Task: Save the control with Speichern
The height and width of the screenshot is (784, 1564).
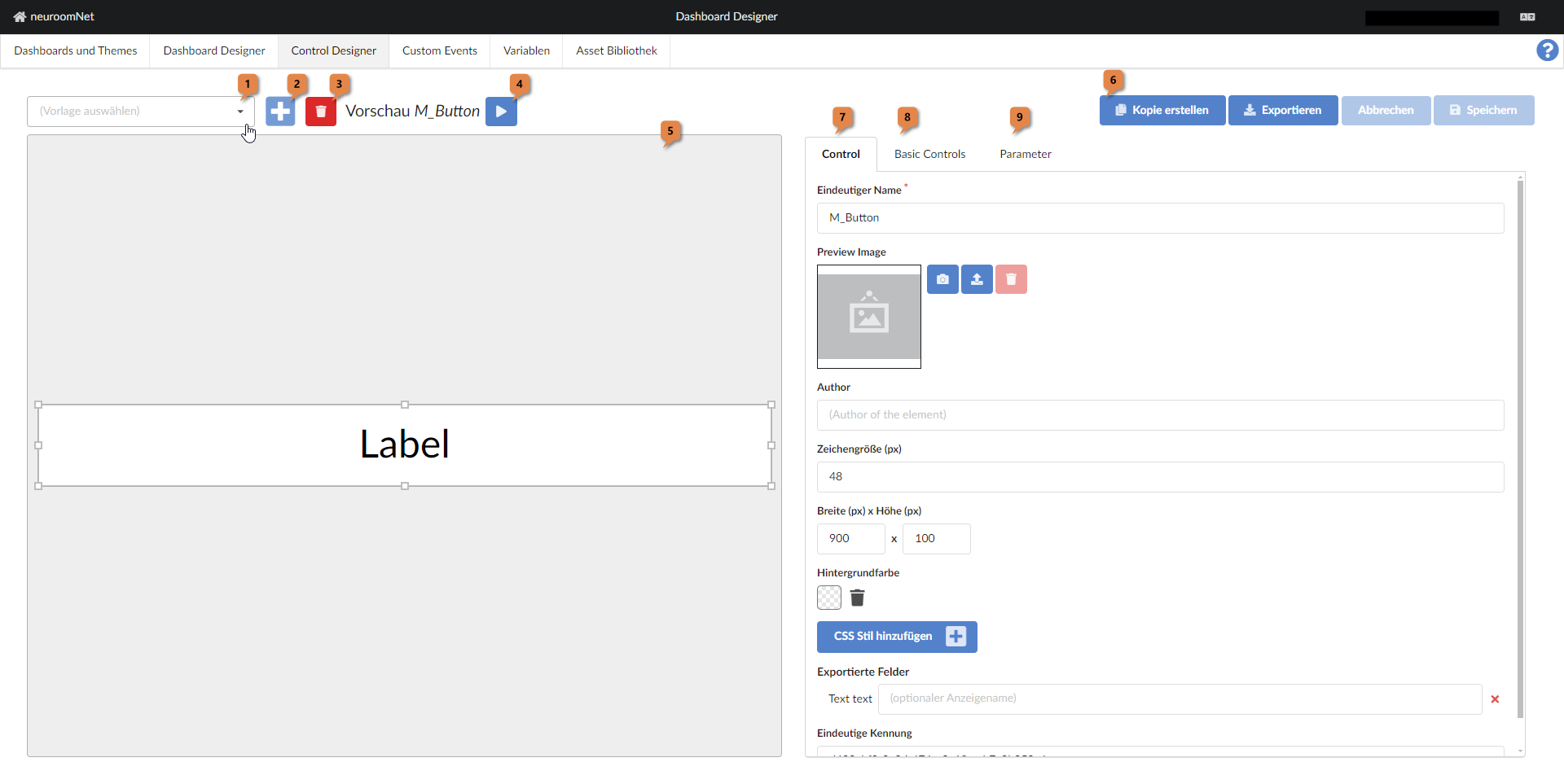Action: [x=1483, y=110]
